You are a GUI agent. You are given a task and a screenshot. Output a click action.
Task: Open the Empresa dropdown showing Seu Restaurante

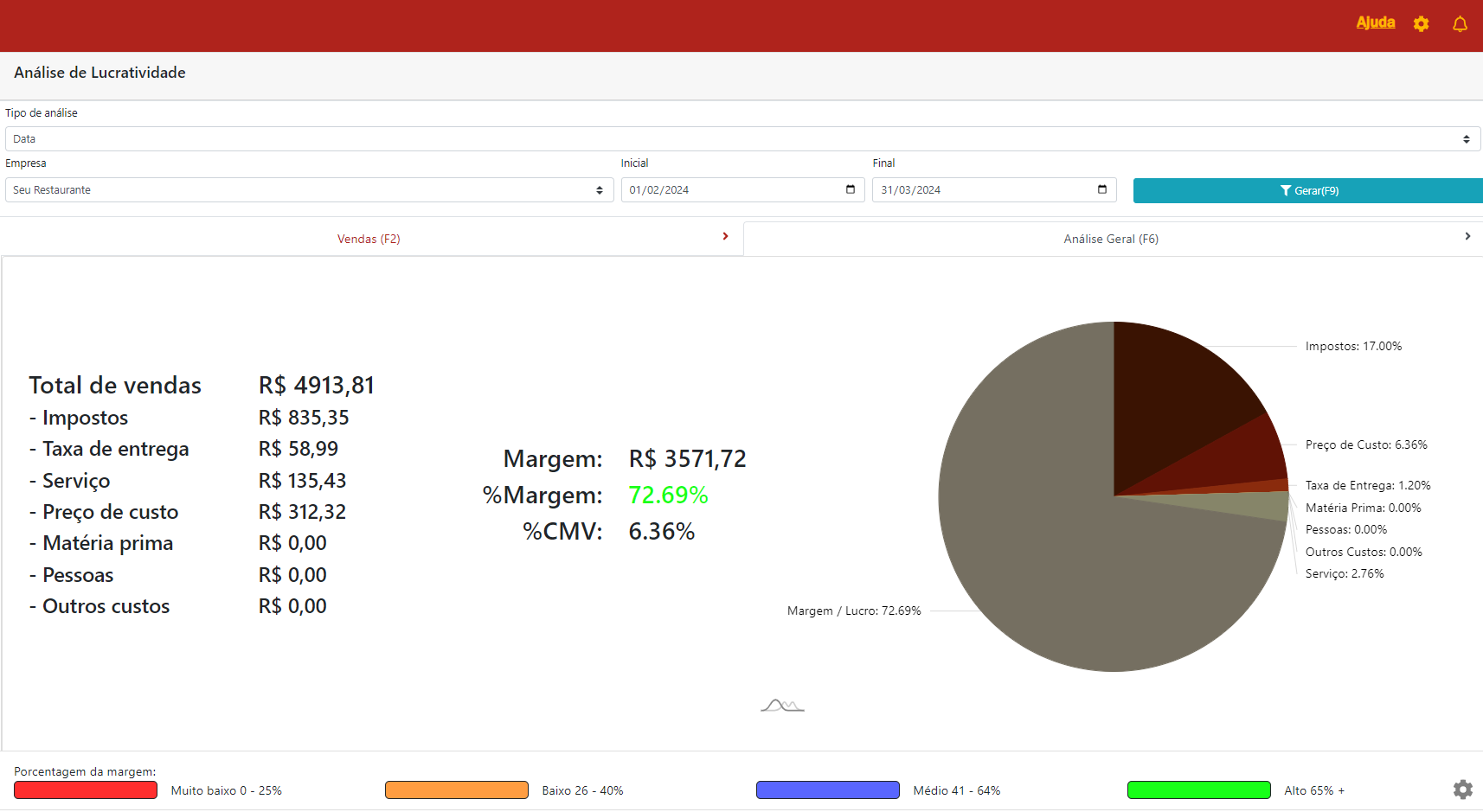coord(309,190)
